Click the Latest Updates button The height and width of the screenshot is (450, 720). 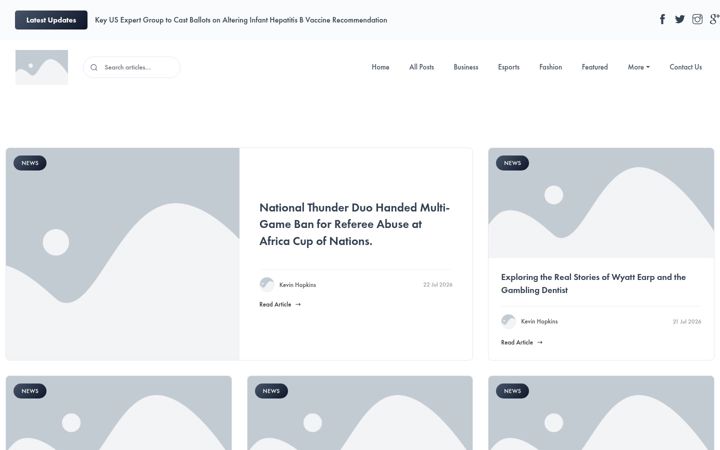click(x=51, y=20)
